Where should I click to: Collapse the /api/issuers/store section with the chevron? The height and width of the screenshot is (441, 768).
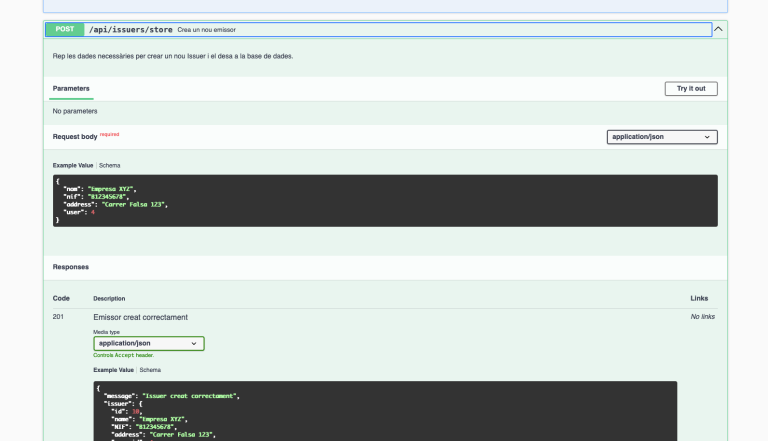[718, 29]
